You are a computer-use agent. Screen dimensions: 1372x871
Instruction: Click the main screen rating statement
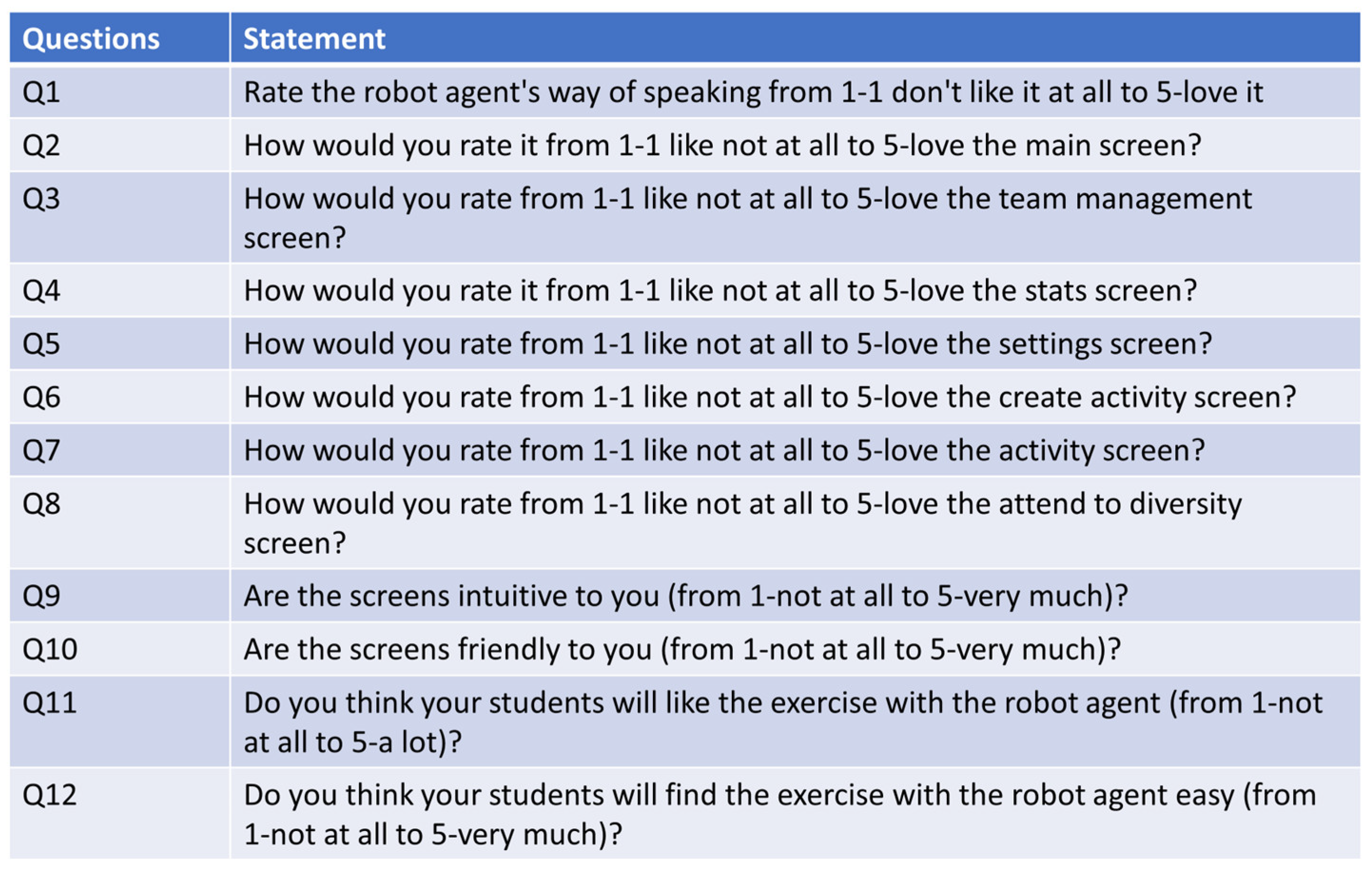722,146
